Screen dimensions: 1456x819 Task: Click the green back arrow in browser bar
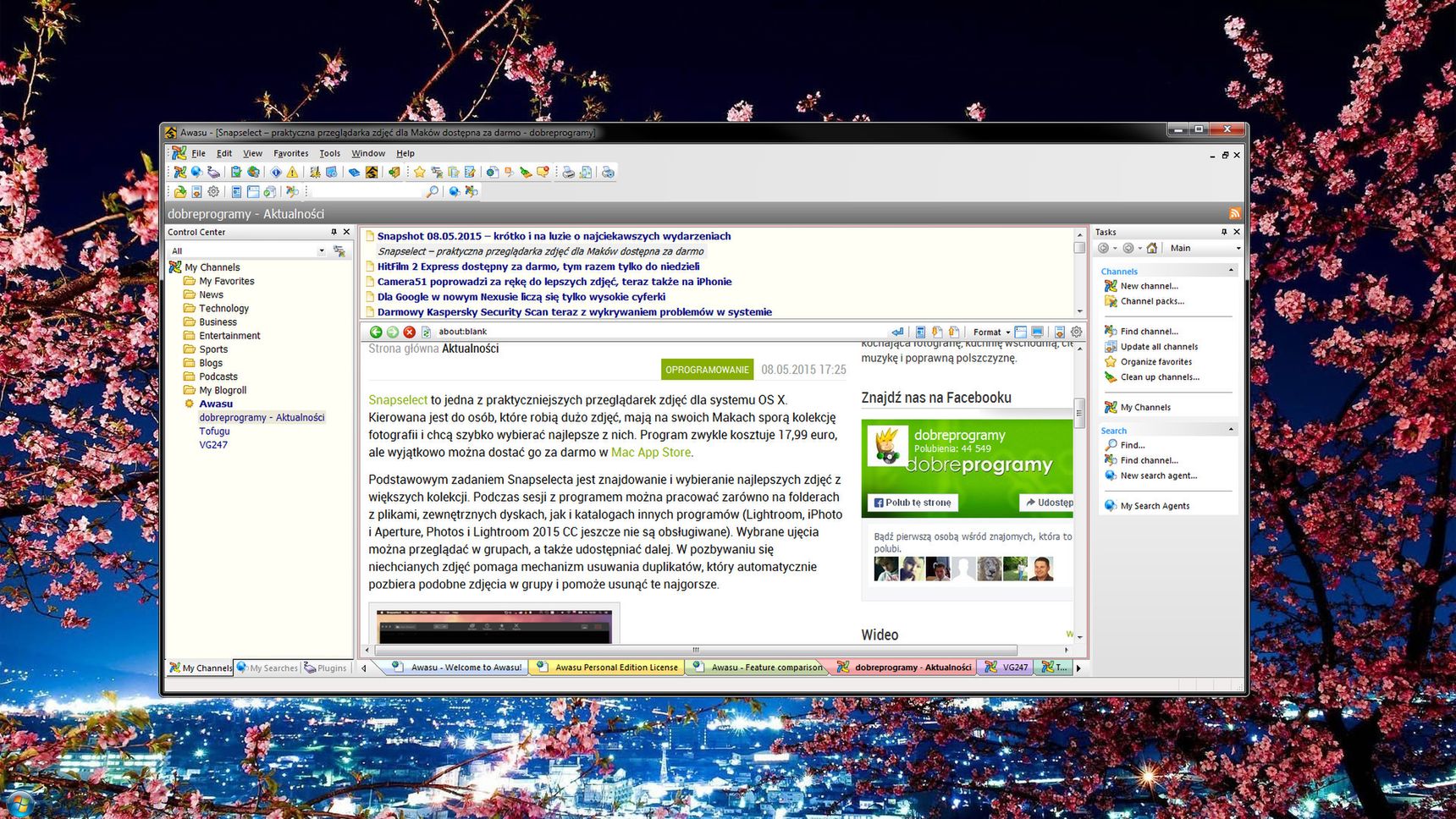coord(376,332)
